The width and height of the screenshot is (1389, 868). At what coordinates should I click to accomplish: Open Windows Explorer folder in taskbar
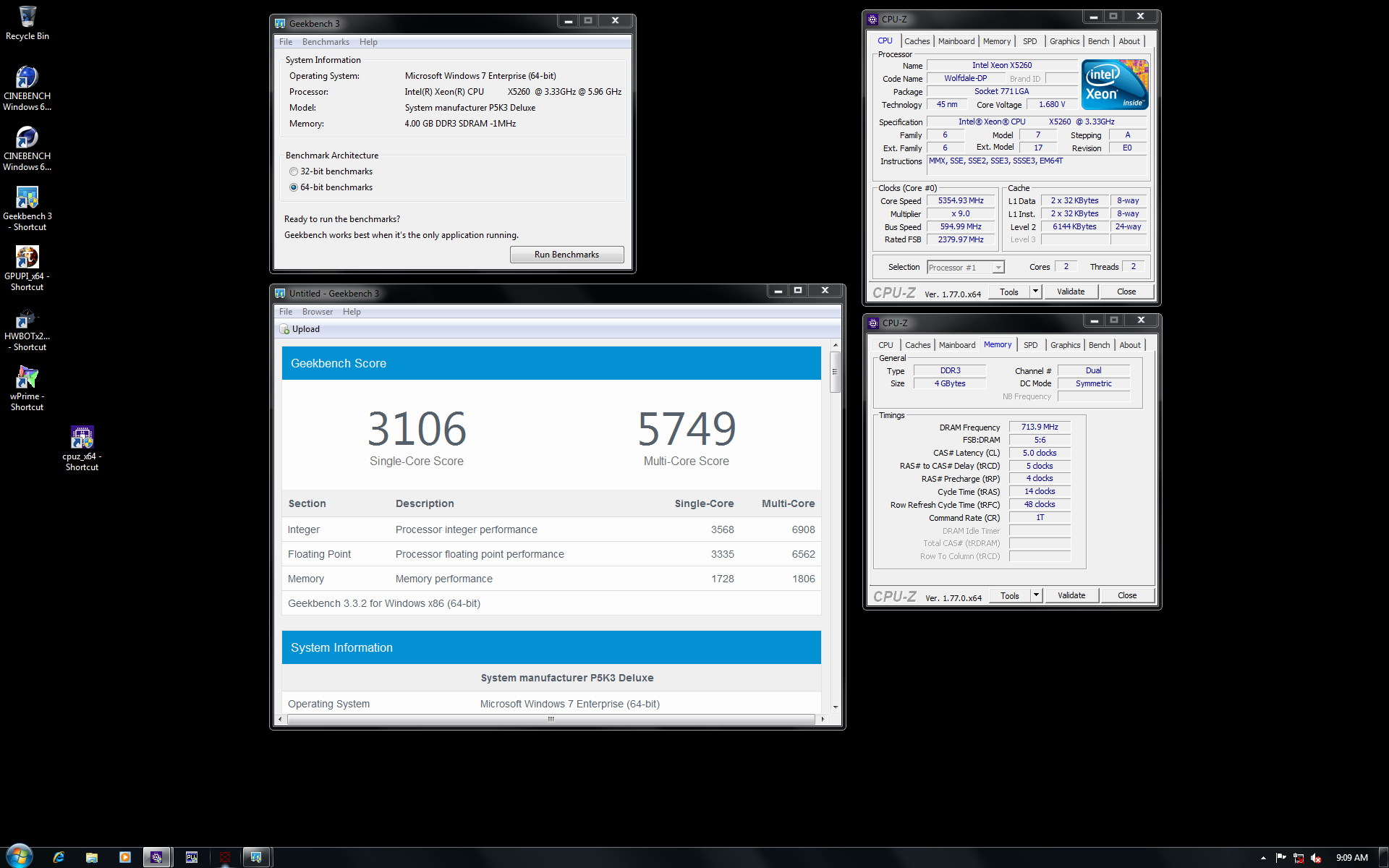[x=92, y=857]
